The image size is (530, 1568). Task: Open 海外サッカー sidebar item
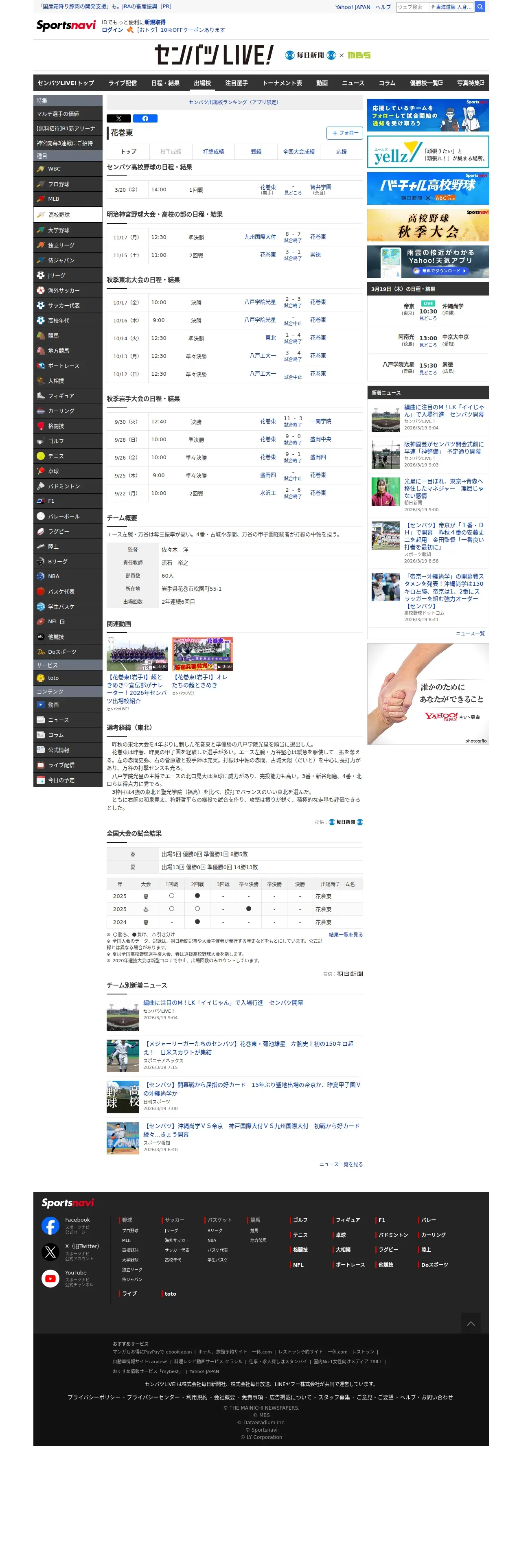(x=68, y=290)
